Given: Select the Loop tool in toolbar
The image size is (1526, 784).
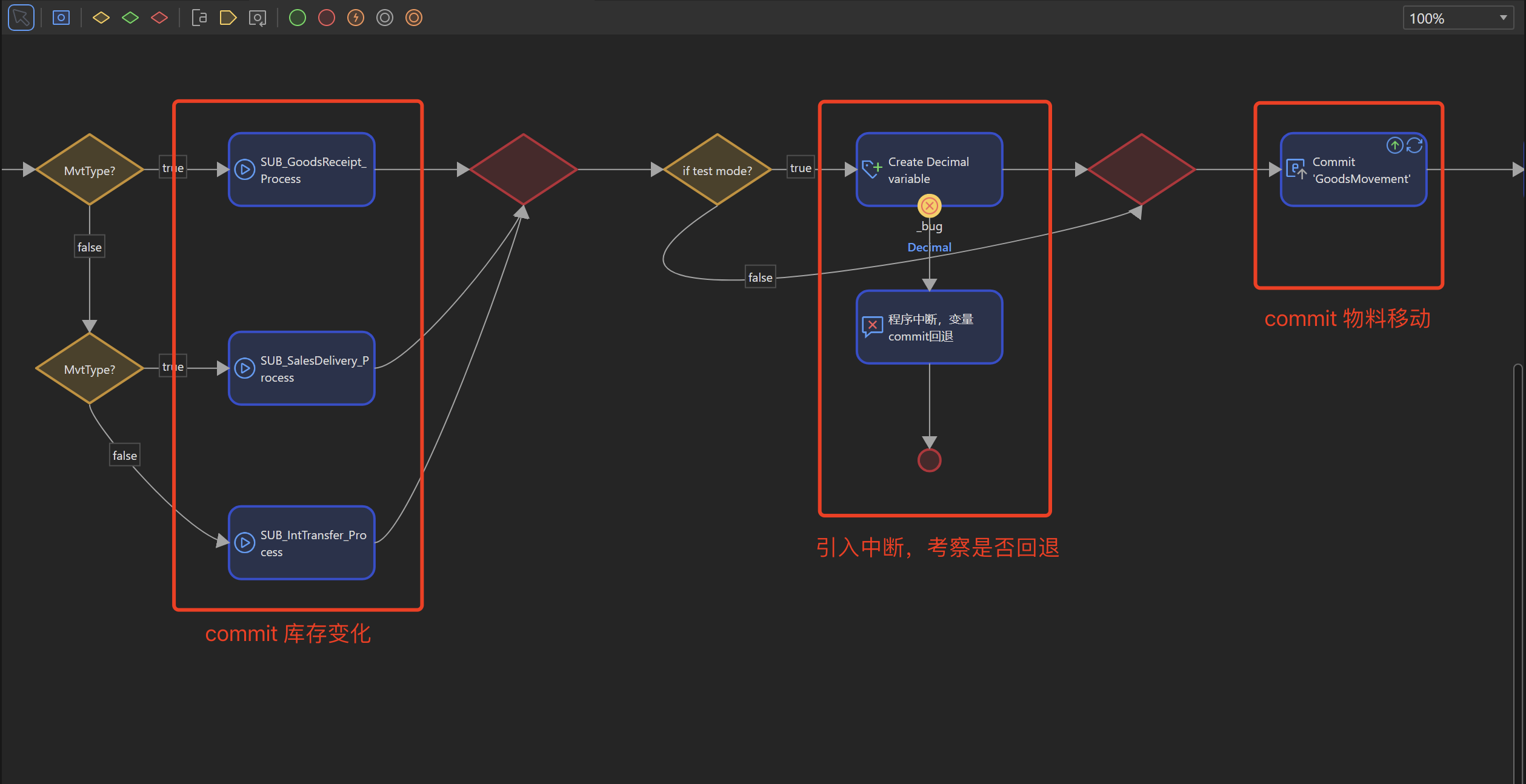Looking at the screenshot, I should tap(258, 18).
